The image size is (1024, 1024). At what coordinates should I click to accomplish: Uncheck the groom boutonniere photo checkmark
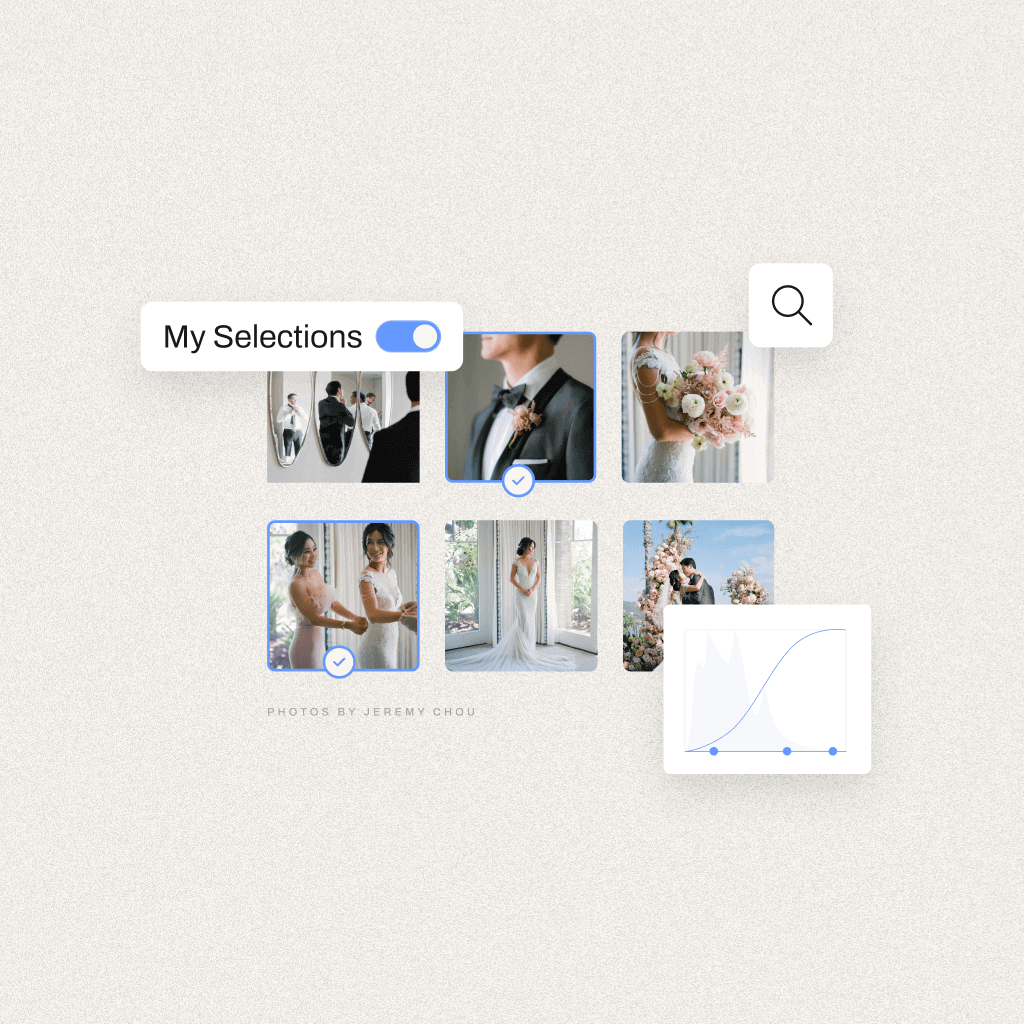click(519, 481)
